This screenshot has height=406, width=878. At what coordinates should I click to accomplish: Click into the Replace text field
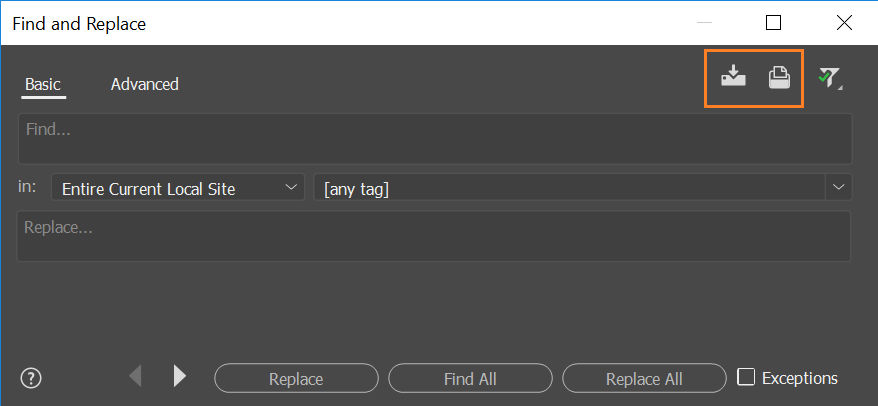pos(434,236)
